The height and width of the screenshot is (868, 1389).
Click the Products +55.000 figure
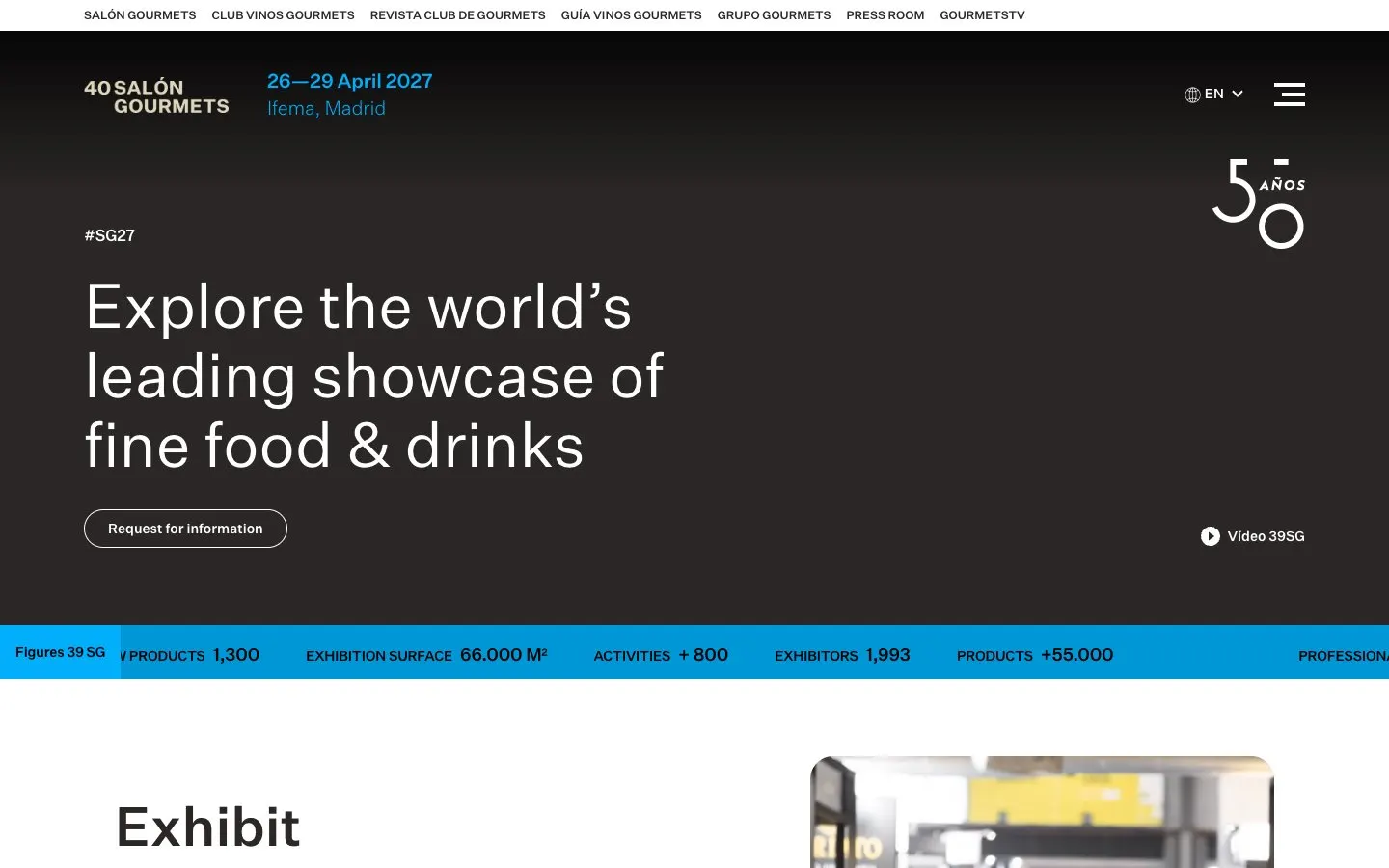click(1035, 655)
